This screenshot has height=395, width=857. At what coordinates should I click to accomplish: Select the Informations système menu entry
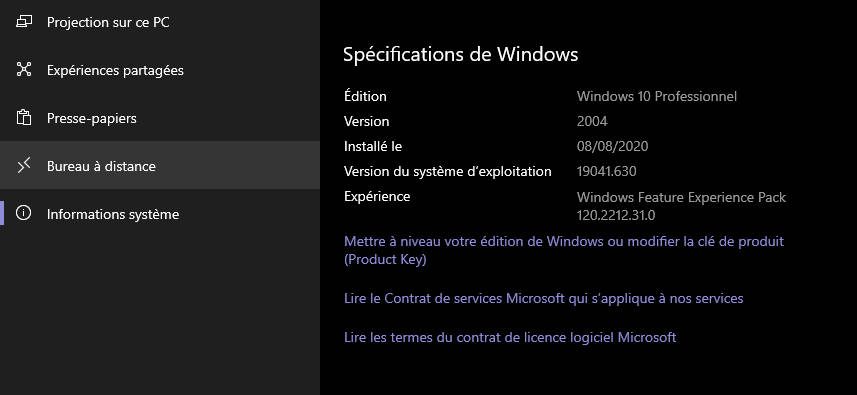tap(160, 214)
